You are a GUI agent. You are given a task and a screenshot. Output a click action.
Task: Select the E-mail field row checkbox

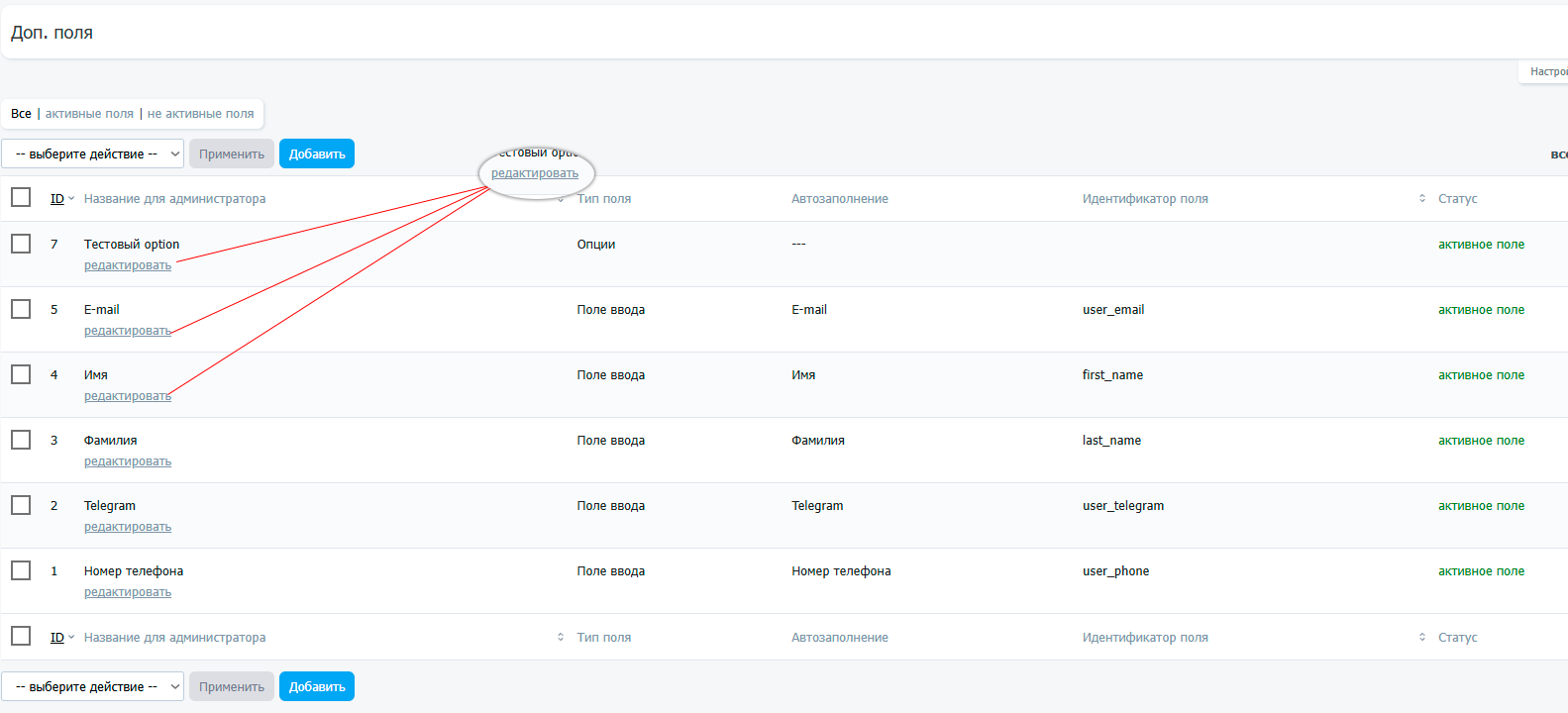[21, 309]
